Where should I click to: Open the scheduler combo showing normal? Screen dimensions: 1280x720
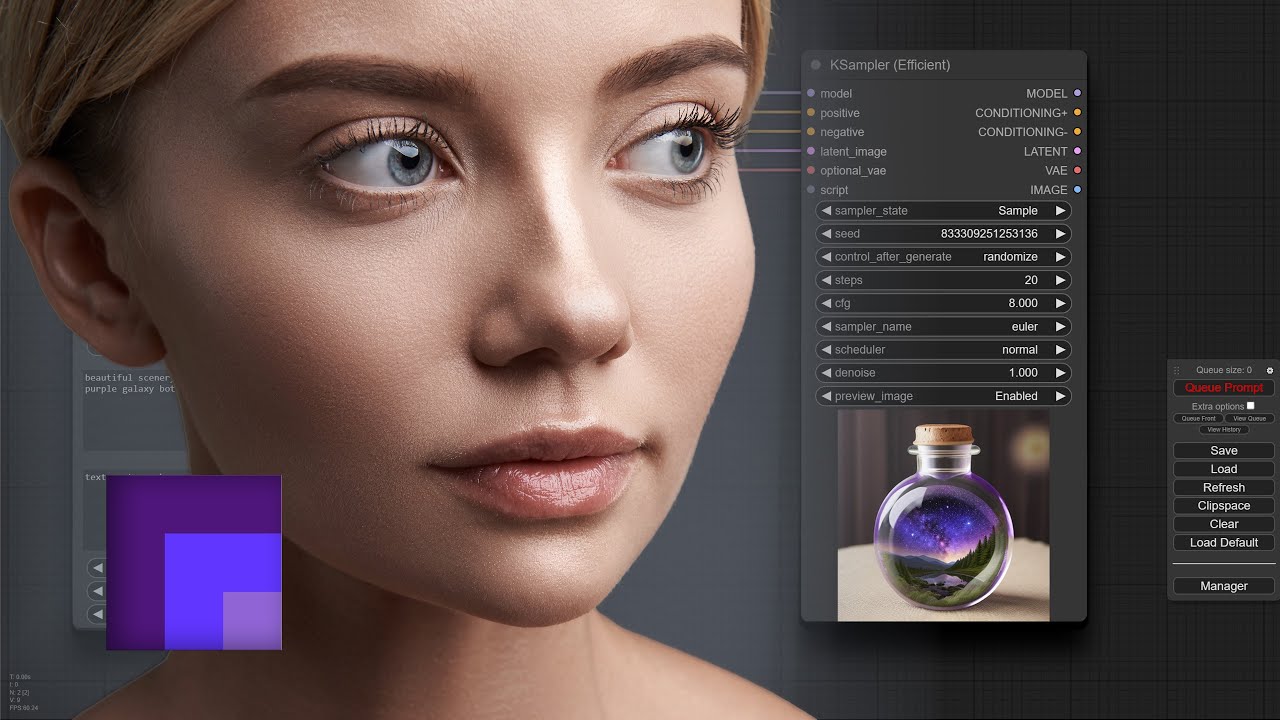coord(944,350)
